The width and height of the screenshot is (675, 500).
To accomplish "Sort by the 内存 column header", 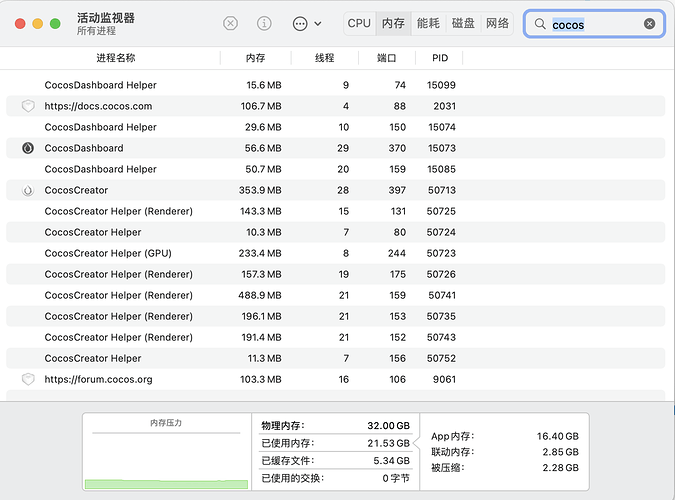I will [x=255, y=58].
